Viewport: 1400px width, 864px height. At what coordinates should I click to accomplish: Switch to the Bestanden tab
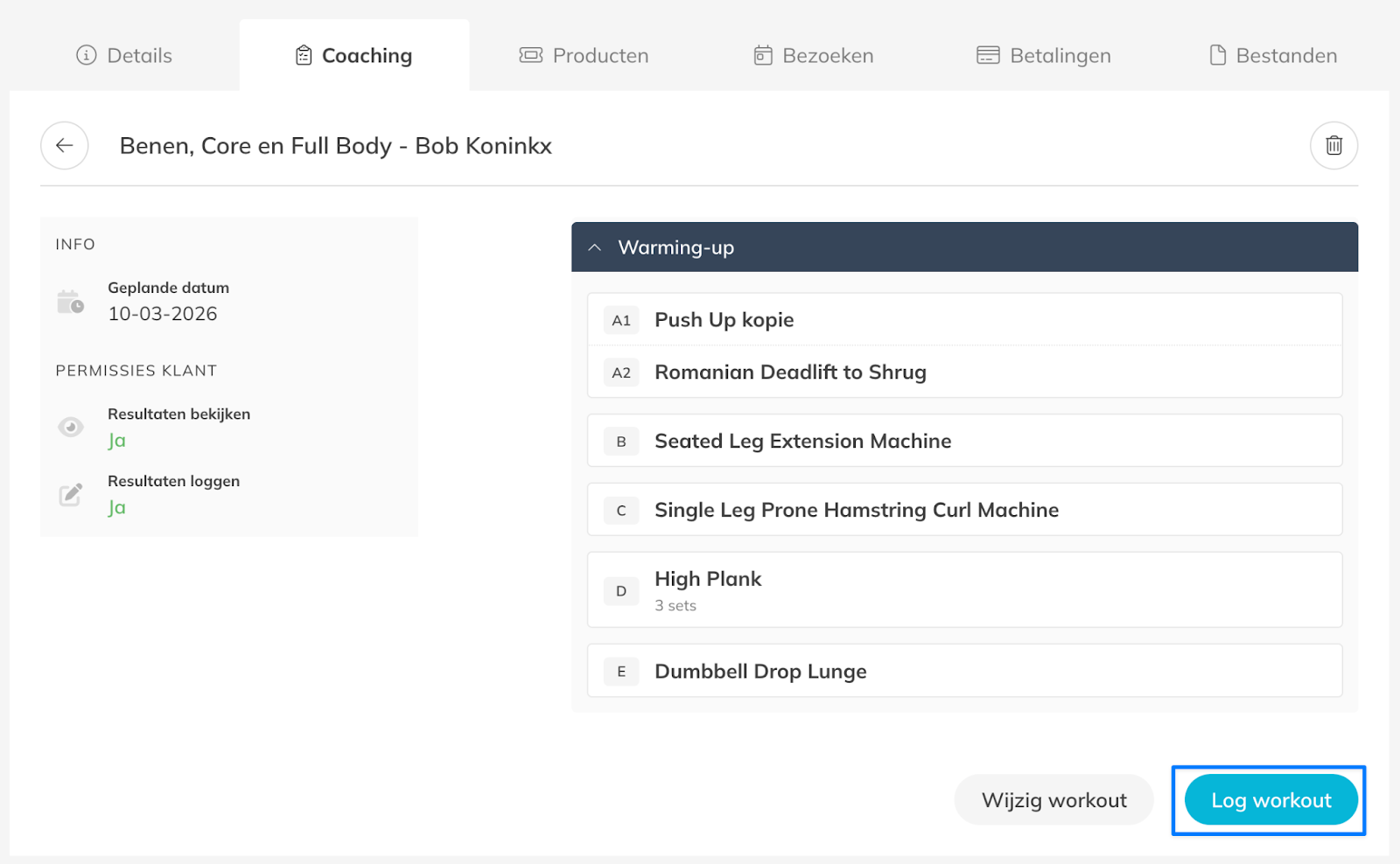point(1273,56)
